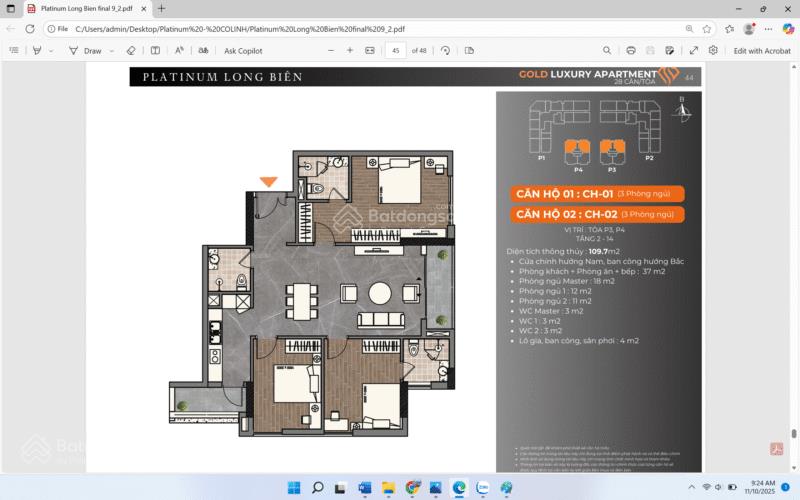
Task: Refresh the current page
Action: click(x=30, y=29)
